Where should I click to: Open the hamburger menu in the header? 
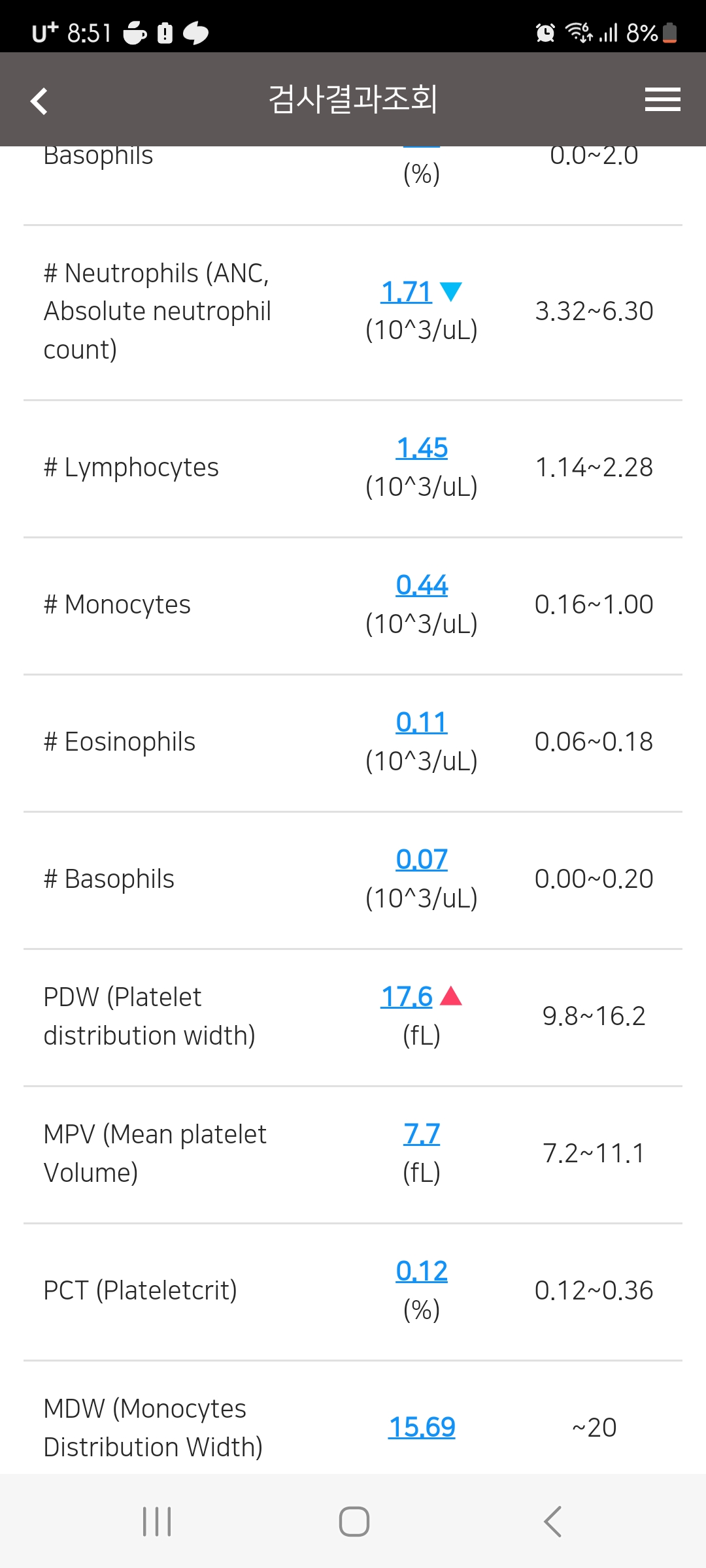(662, 99)
